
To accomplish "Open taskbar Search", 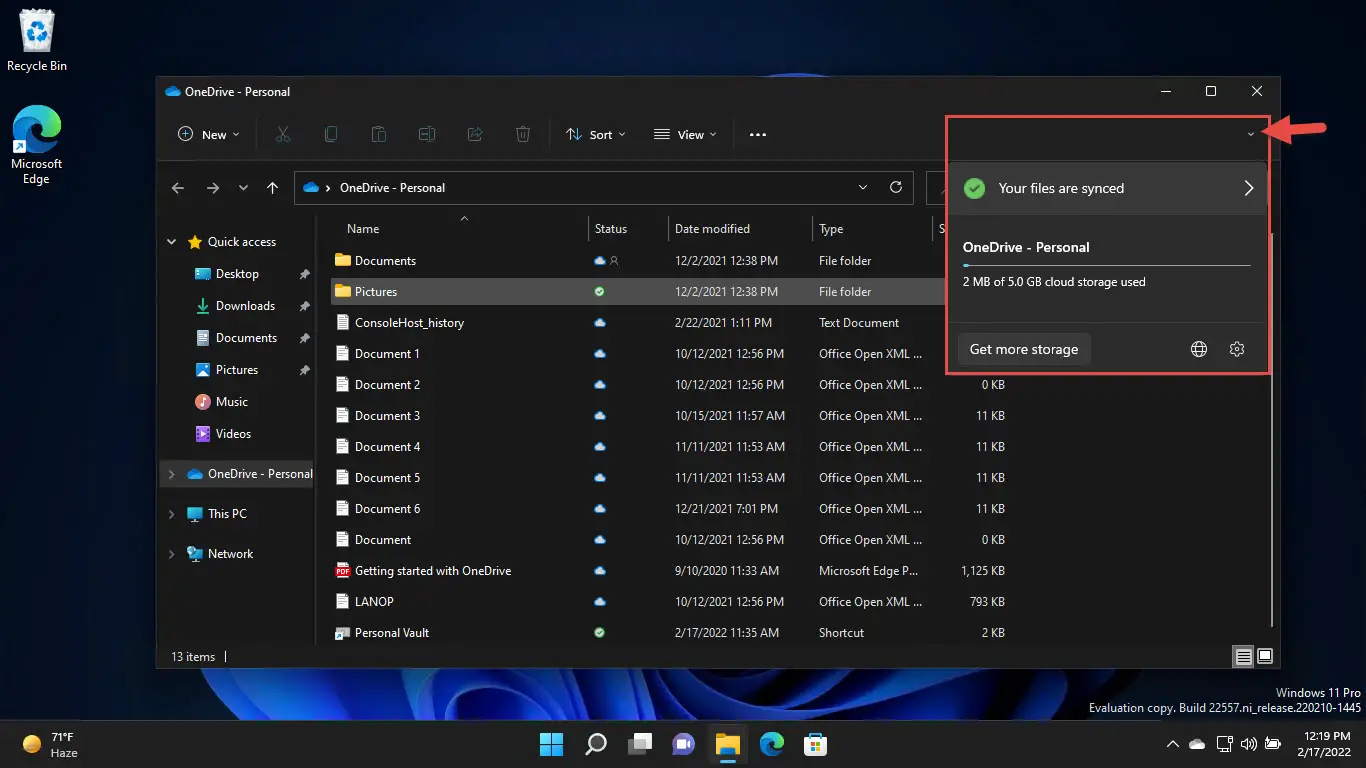I will point(596,744).
